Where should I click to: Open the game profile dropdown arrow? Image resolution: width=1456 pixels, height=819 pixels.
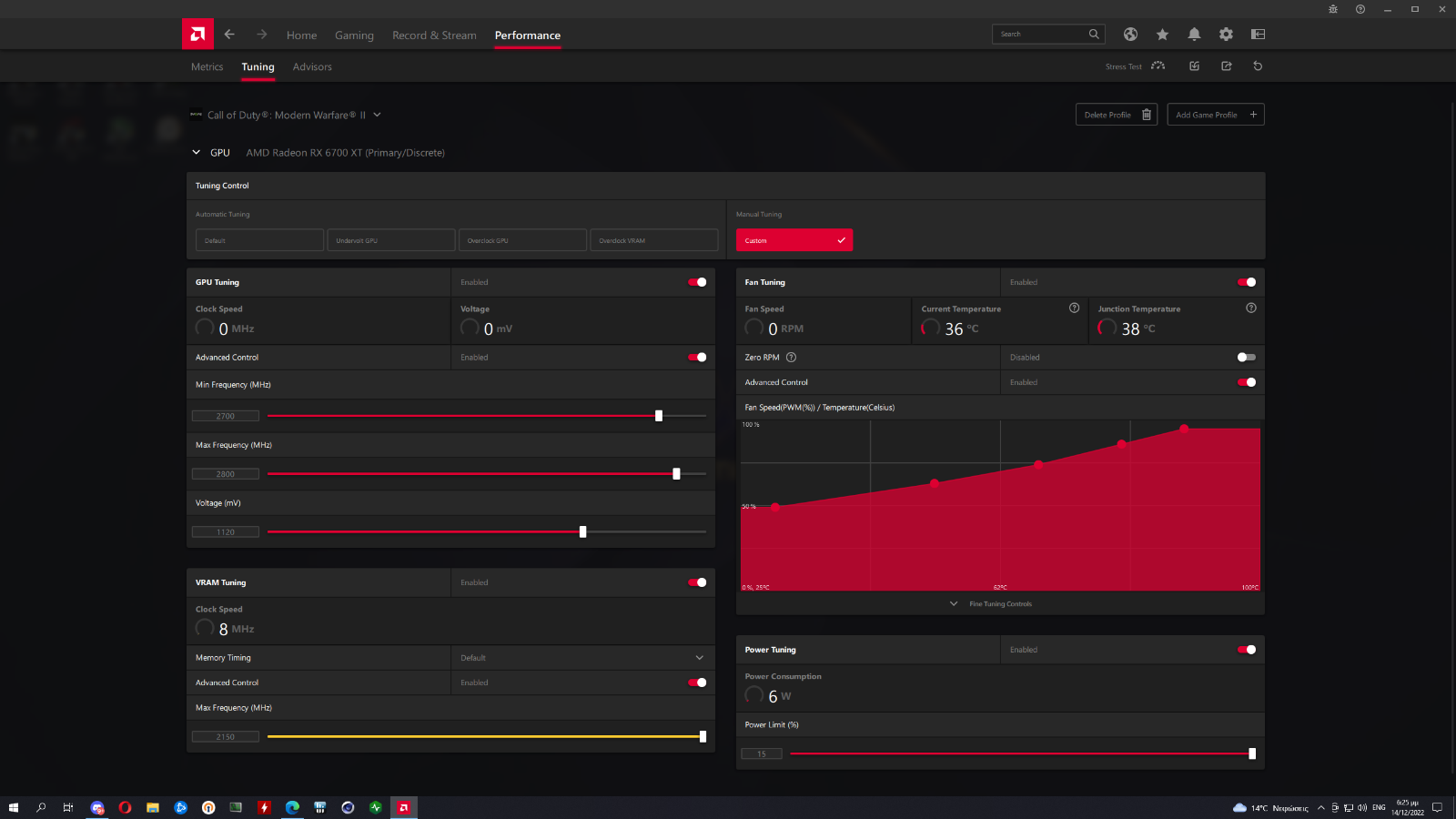tap(377, 115)
